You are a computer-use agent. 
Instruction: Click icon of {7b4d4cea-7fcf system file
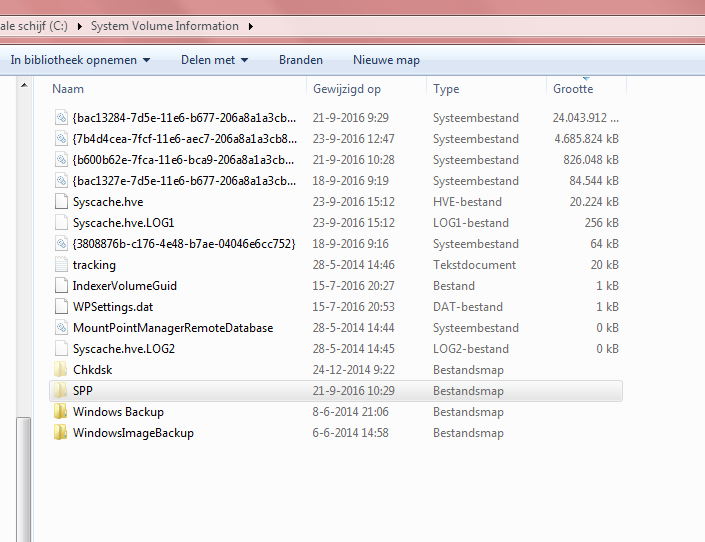click(61, 139)
